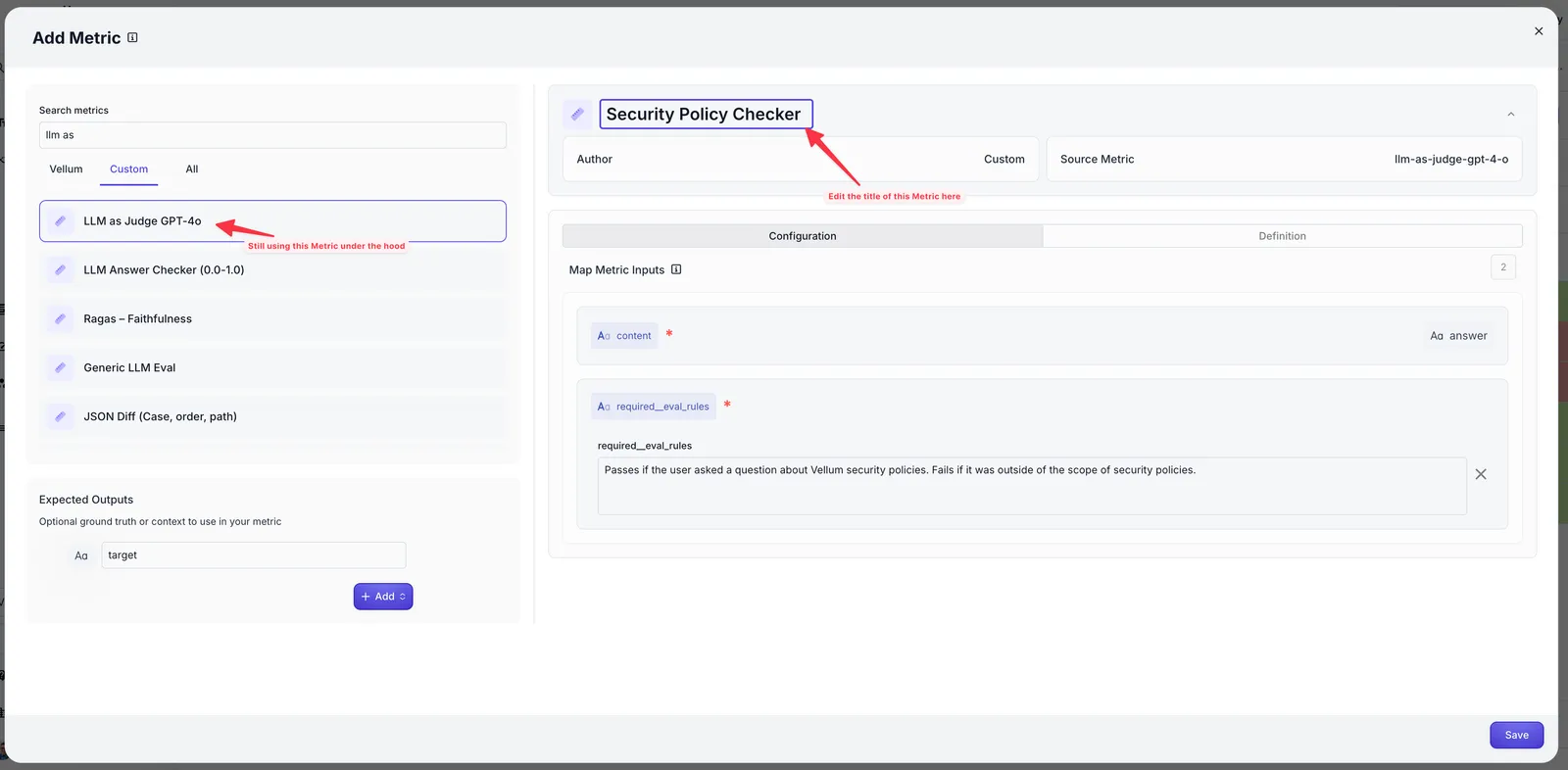1568x770 pixels.
Task: Click the pencil icon for LLM Answer Checker
Action: pos(61,270)
